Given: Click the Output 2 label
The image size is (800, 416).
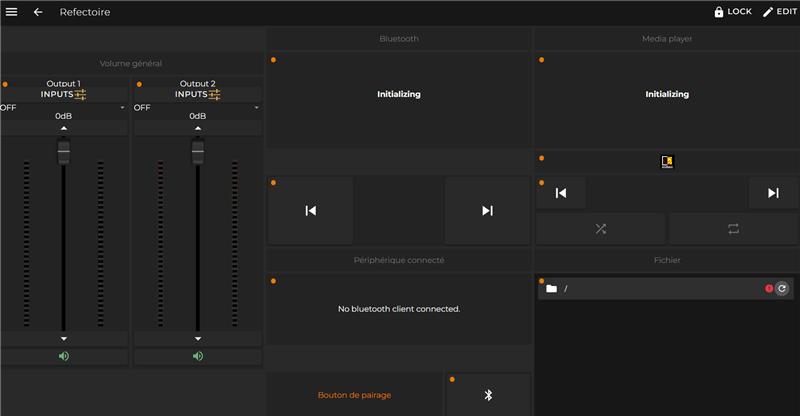Looking at the screenshot, I should point(197,83).
